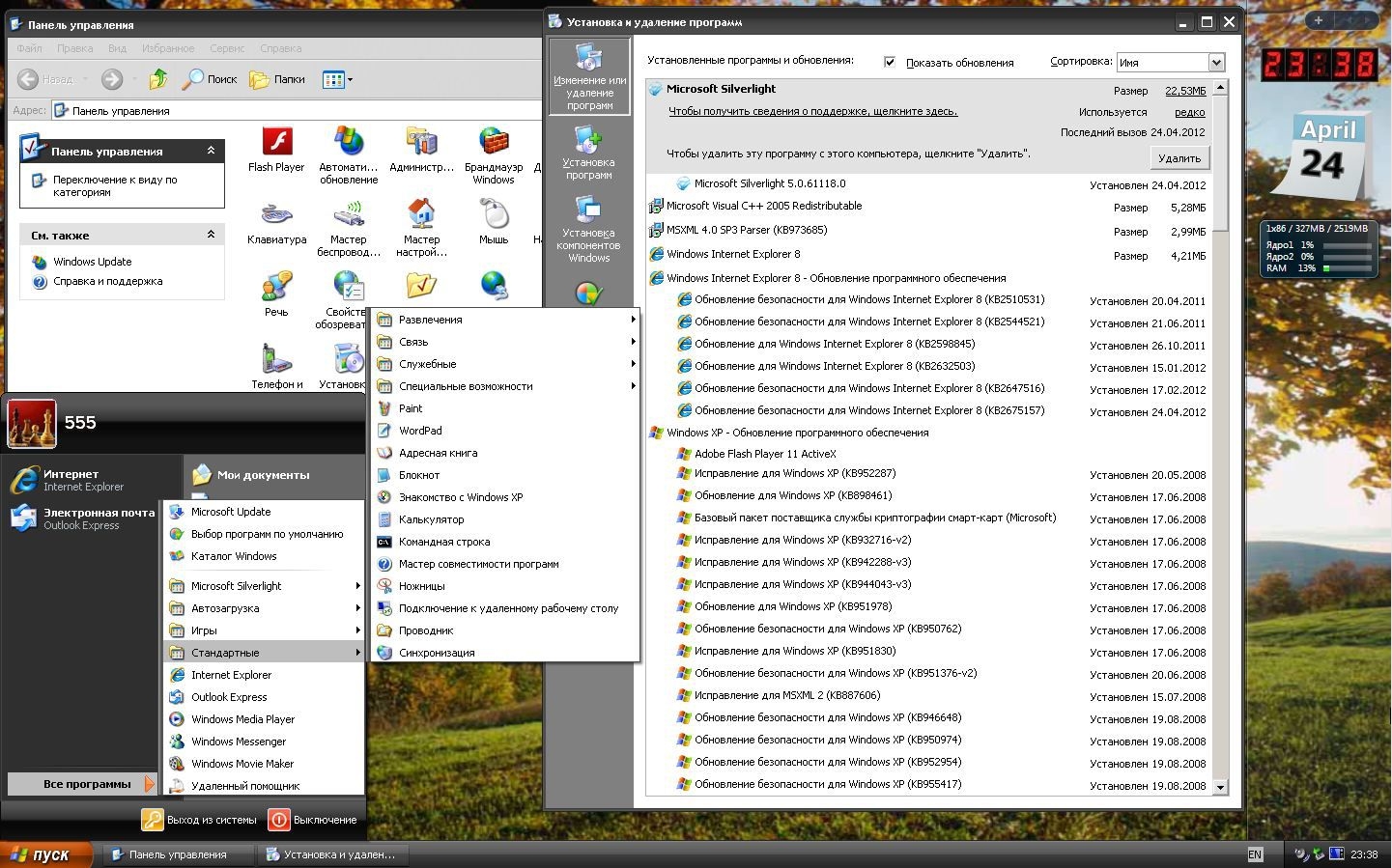Open the Клавиатура control panel icon
This screenshot has width=1392, height=868.
(276, 222)
